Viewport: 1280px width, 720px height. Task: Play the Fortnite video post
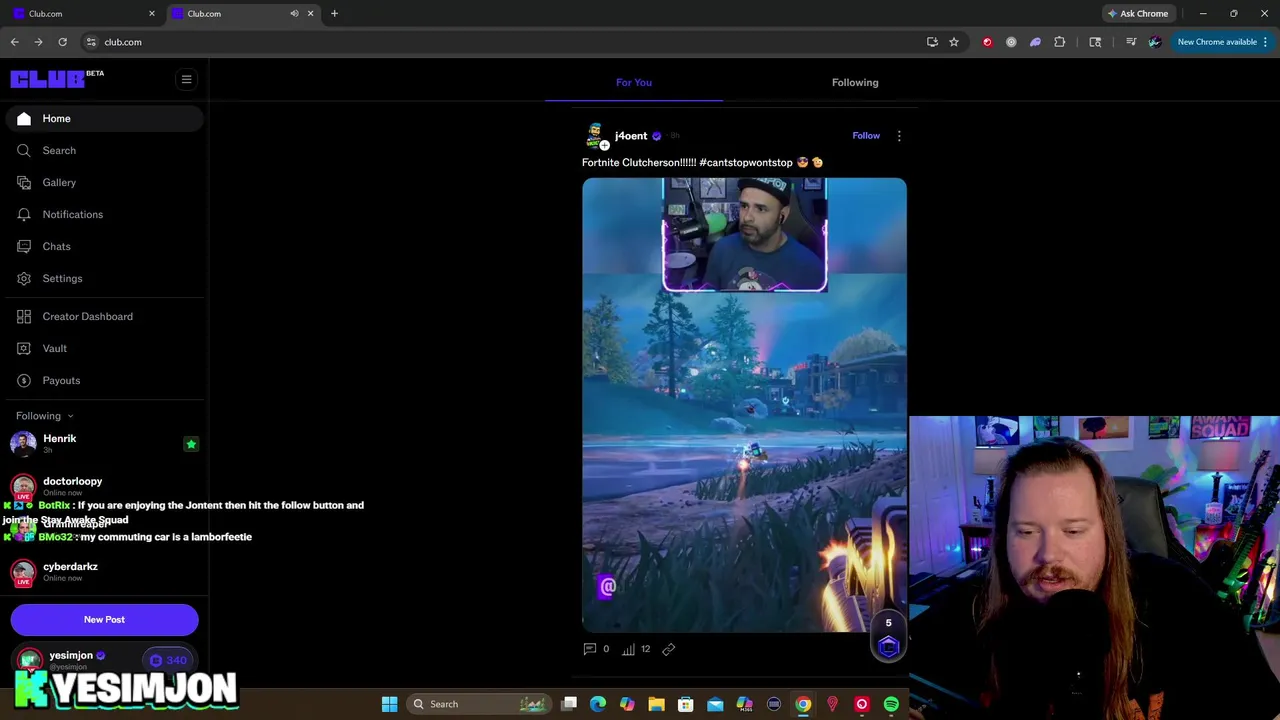point(745,405)
